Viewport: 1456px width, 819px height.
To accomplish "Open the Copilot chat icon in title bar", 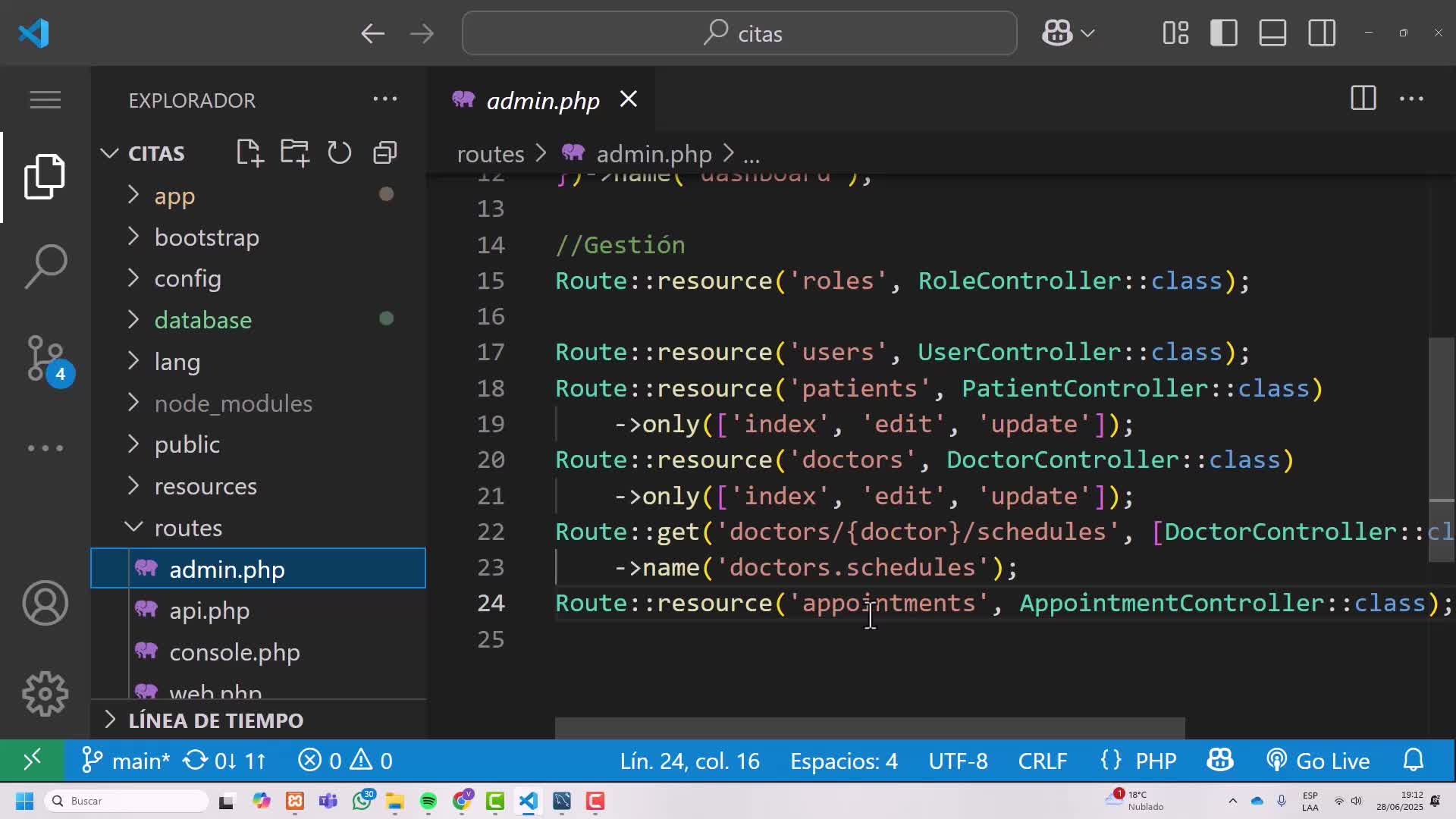I will coord(1057,33).
